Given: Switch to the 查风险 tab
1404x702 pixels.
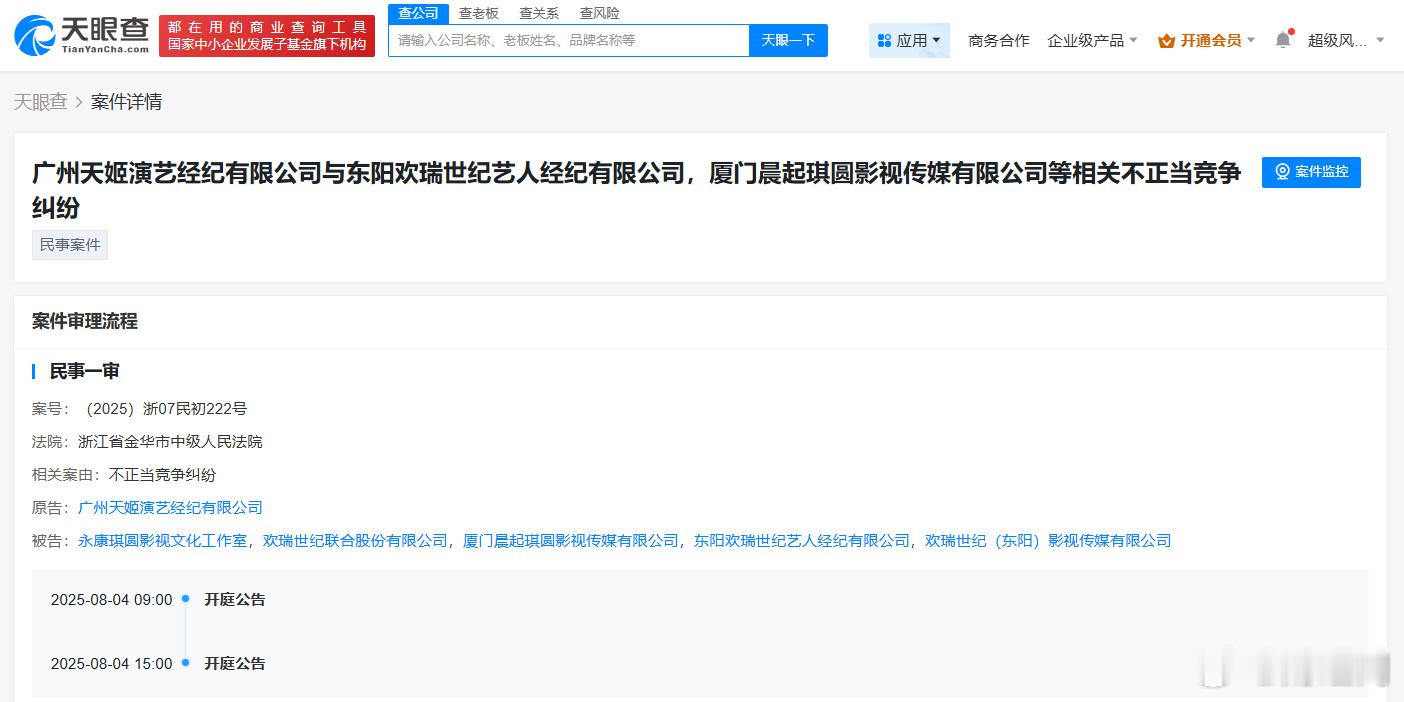Looking at the screenshot, I should click(600, 13).
